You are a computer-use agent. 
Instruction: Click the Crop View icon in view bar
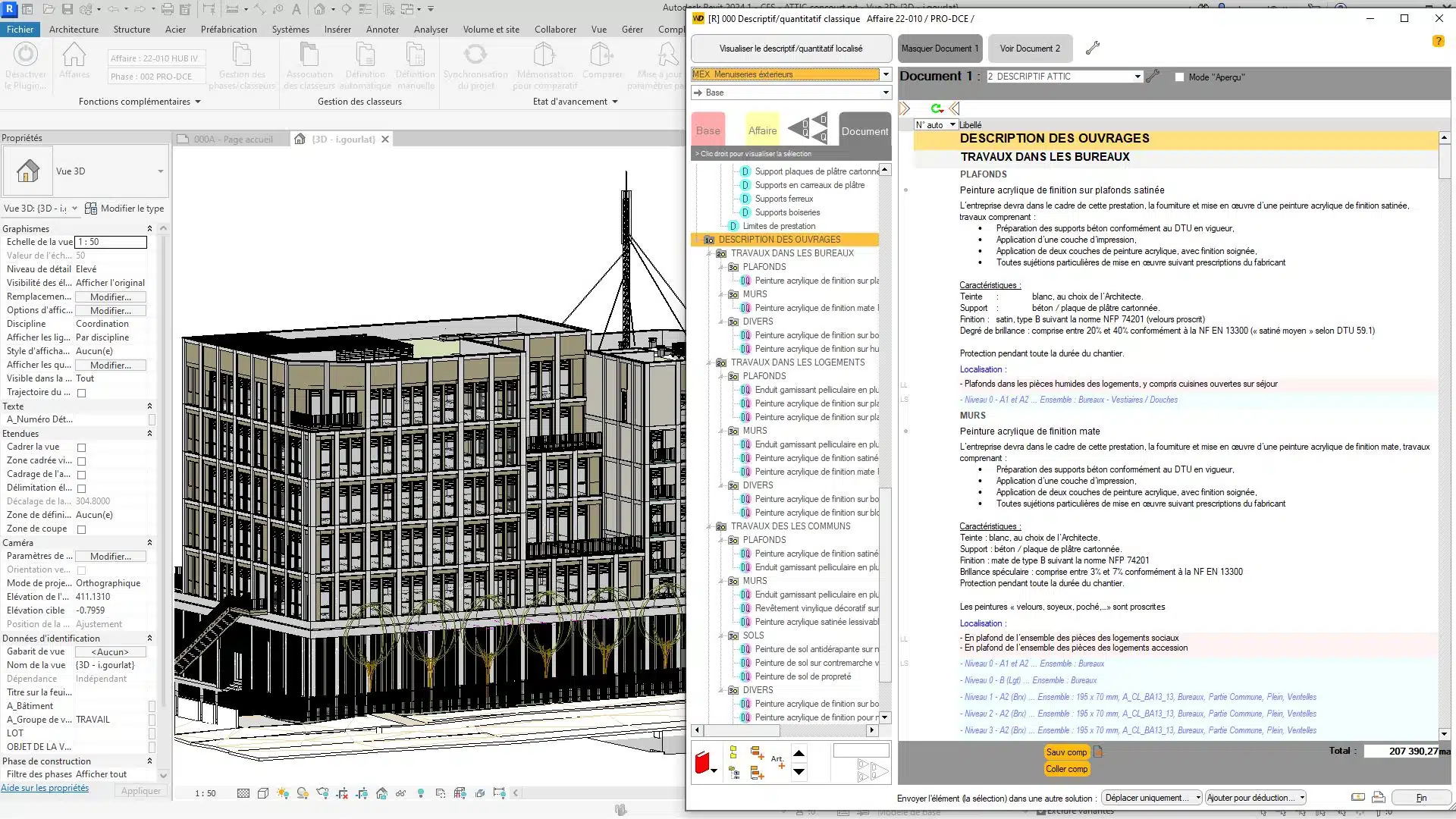pos(342,793)
